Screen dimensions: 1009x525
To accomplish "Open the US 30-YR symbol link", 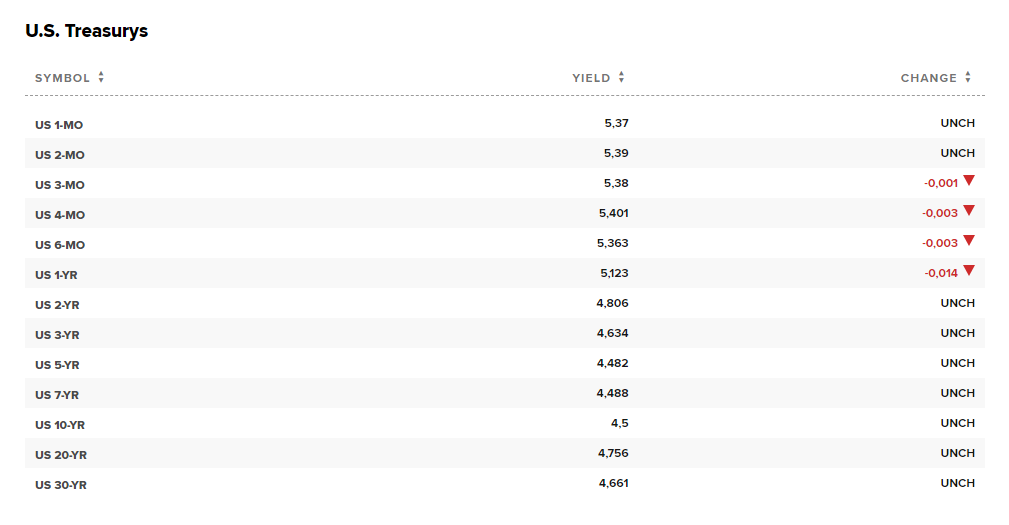I will coord(60,485).
